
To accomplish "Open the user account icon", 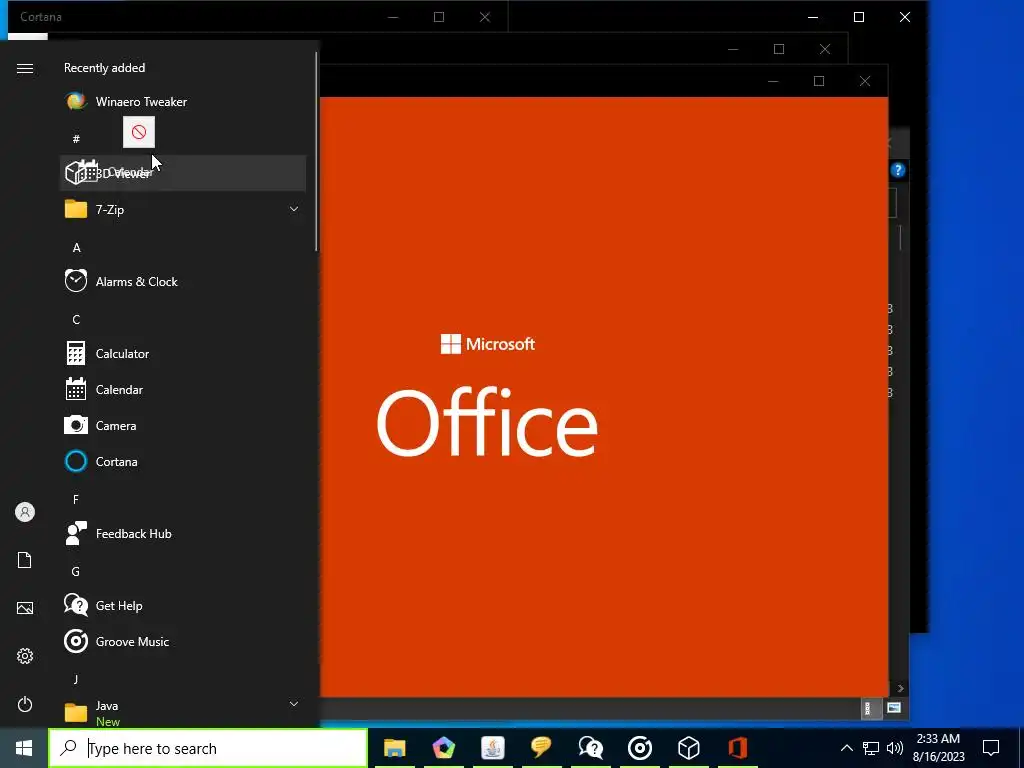I will pyautogui.click(x=25, y=512).
